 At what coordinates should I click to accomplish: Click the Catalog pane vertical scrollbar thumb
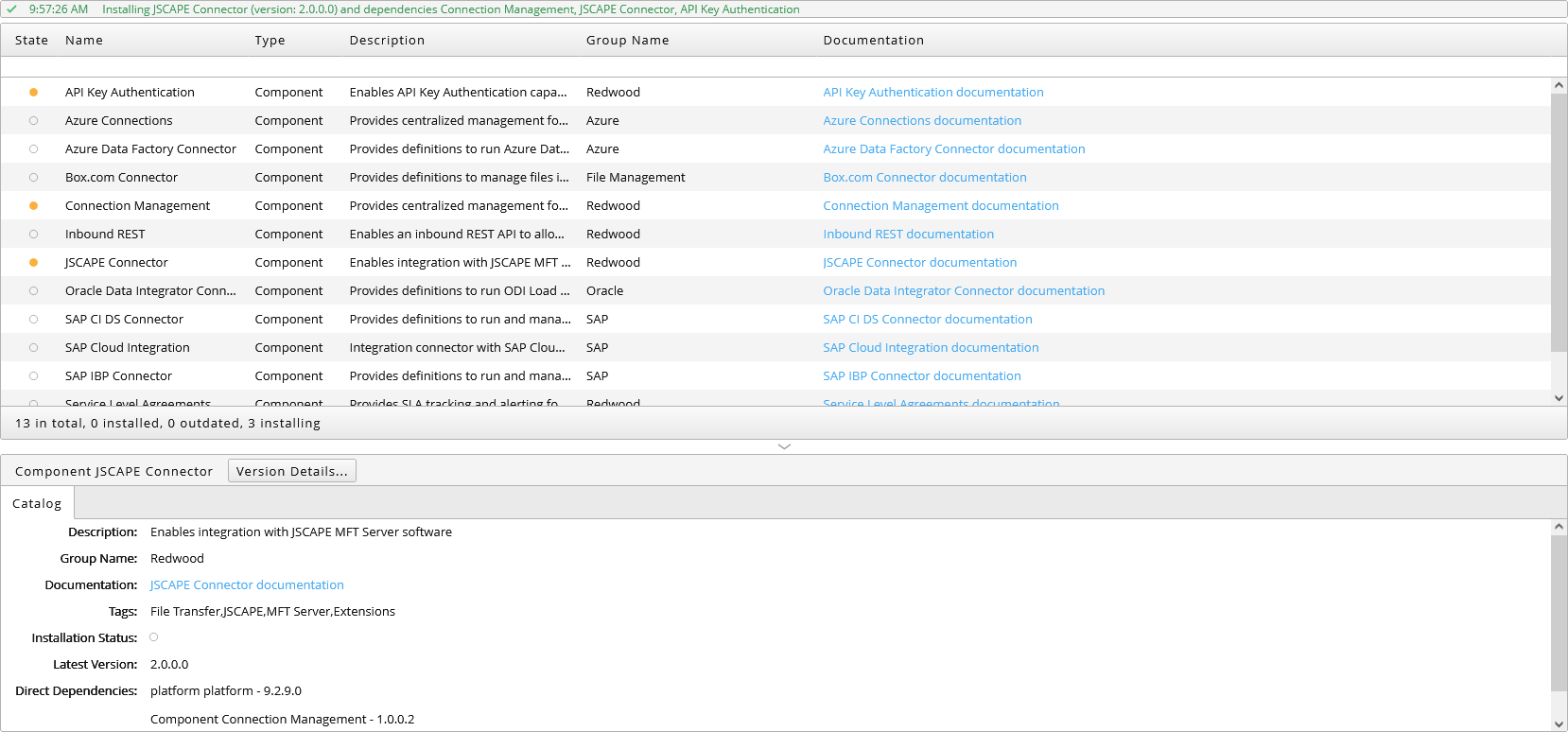(x=1559, y=613)
